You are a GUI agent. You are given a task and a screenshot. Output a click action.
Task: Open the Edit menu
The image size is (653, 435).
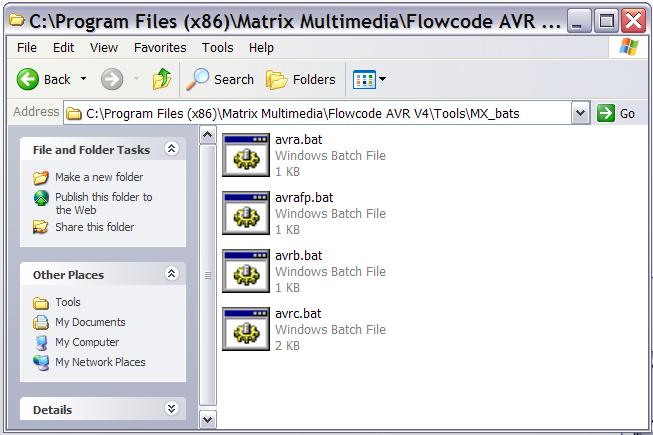[63, 48]
